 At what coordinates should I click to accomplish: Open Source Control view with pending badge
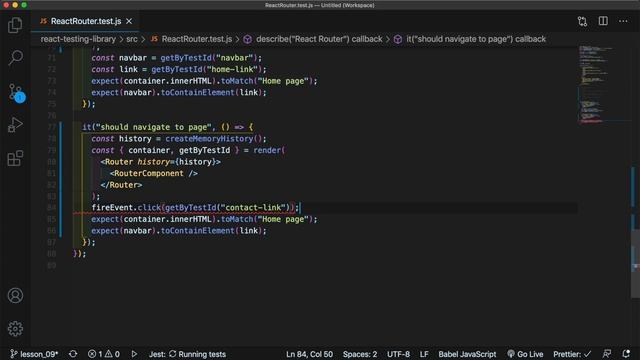point(16,93)
